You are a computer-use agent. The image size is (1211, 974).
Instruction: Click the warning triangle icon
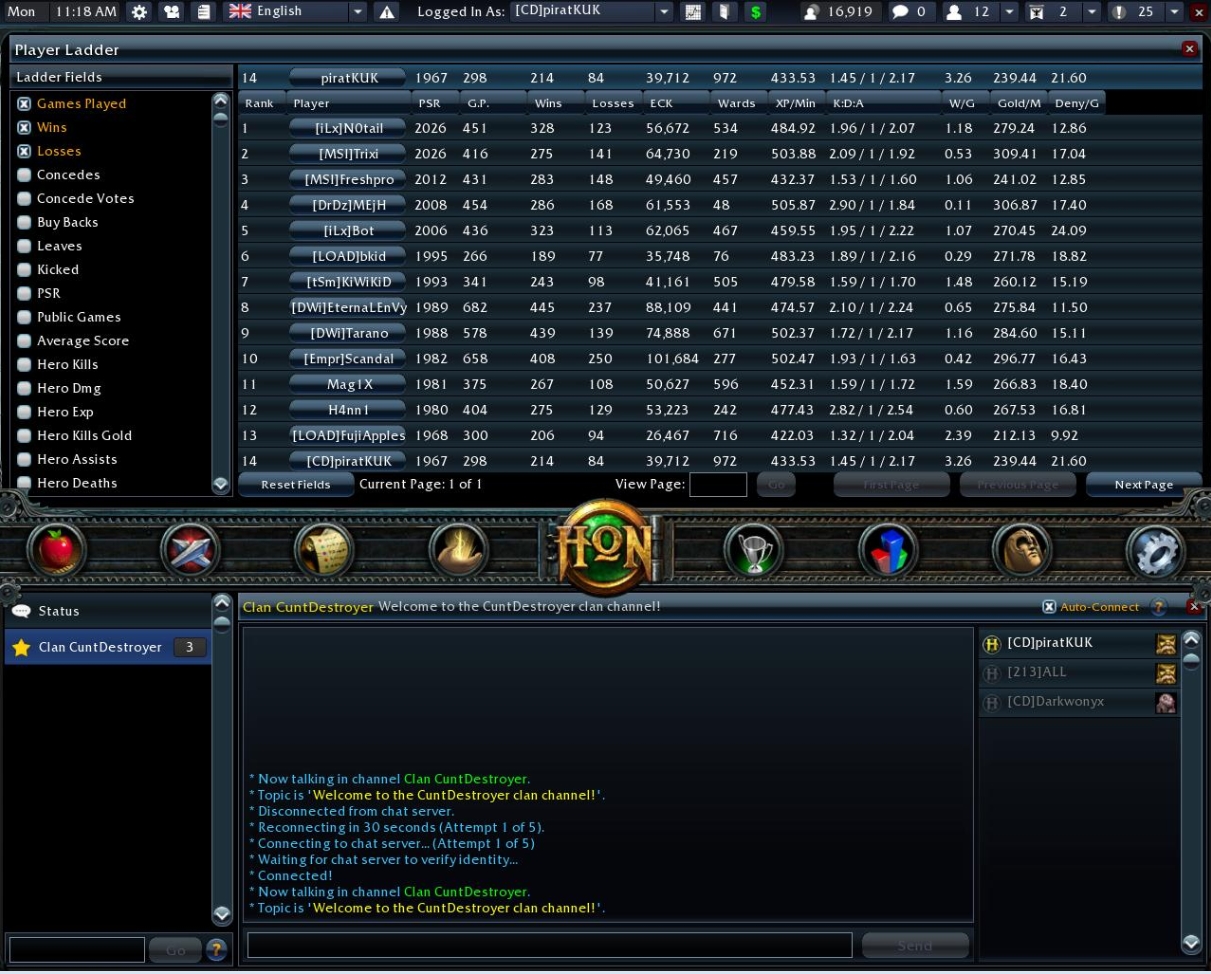tap(387, 12)
